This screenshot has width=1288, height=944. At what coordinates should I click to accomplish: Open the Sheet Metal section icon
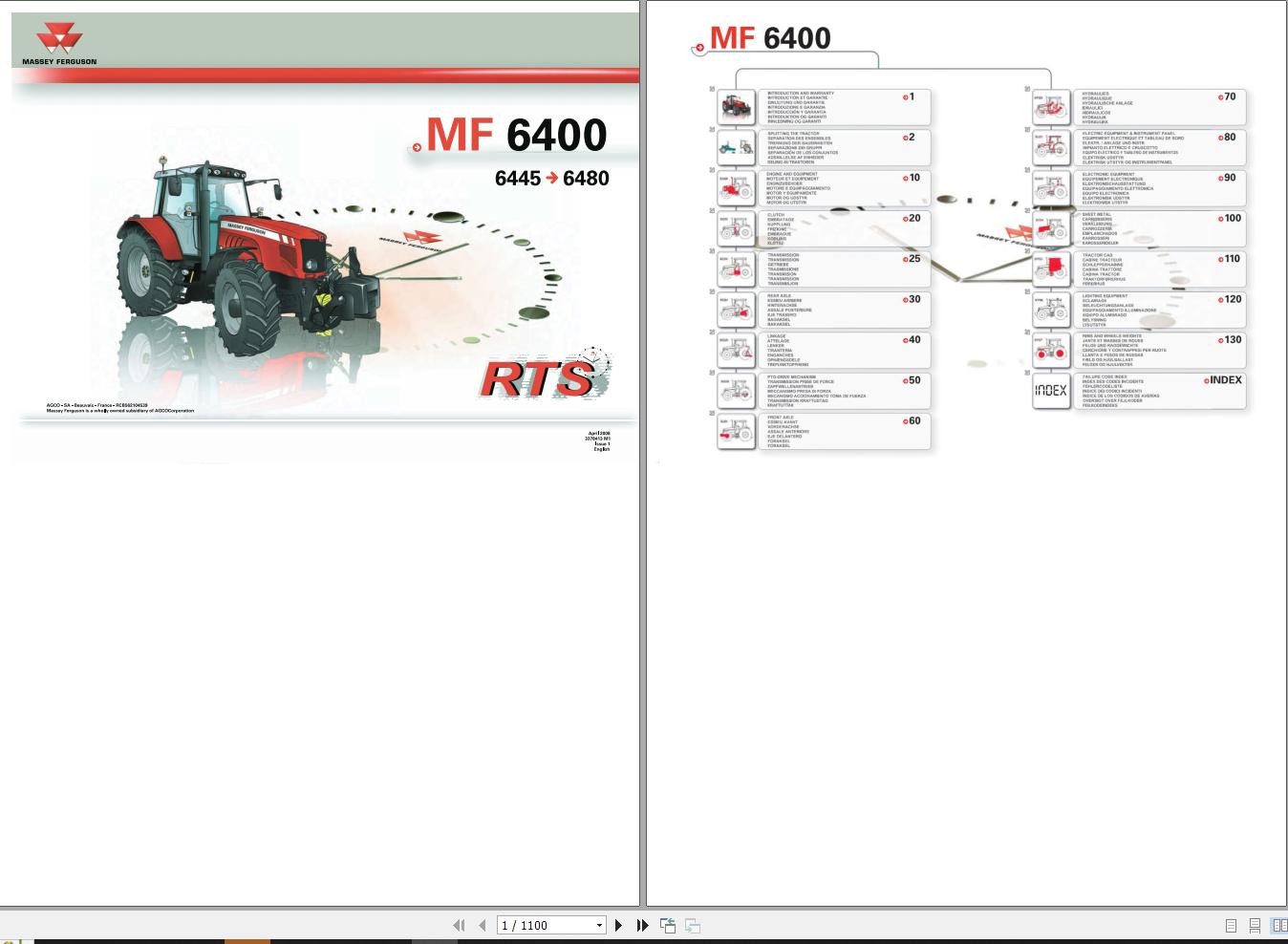(x=1051, y=228)
